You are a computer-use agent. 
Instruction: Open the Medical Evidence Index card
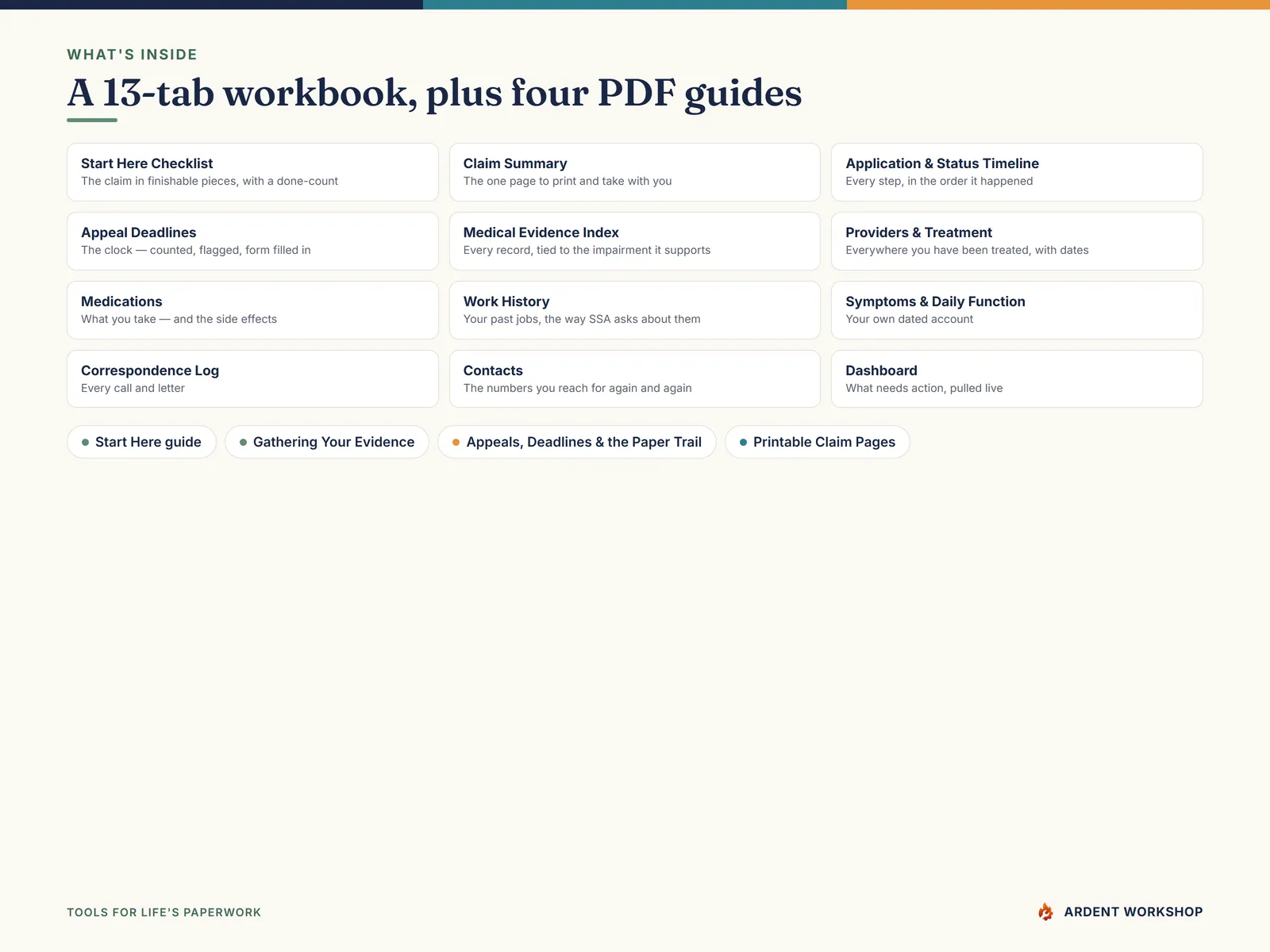635,241
